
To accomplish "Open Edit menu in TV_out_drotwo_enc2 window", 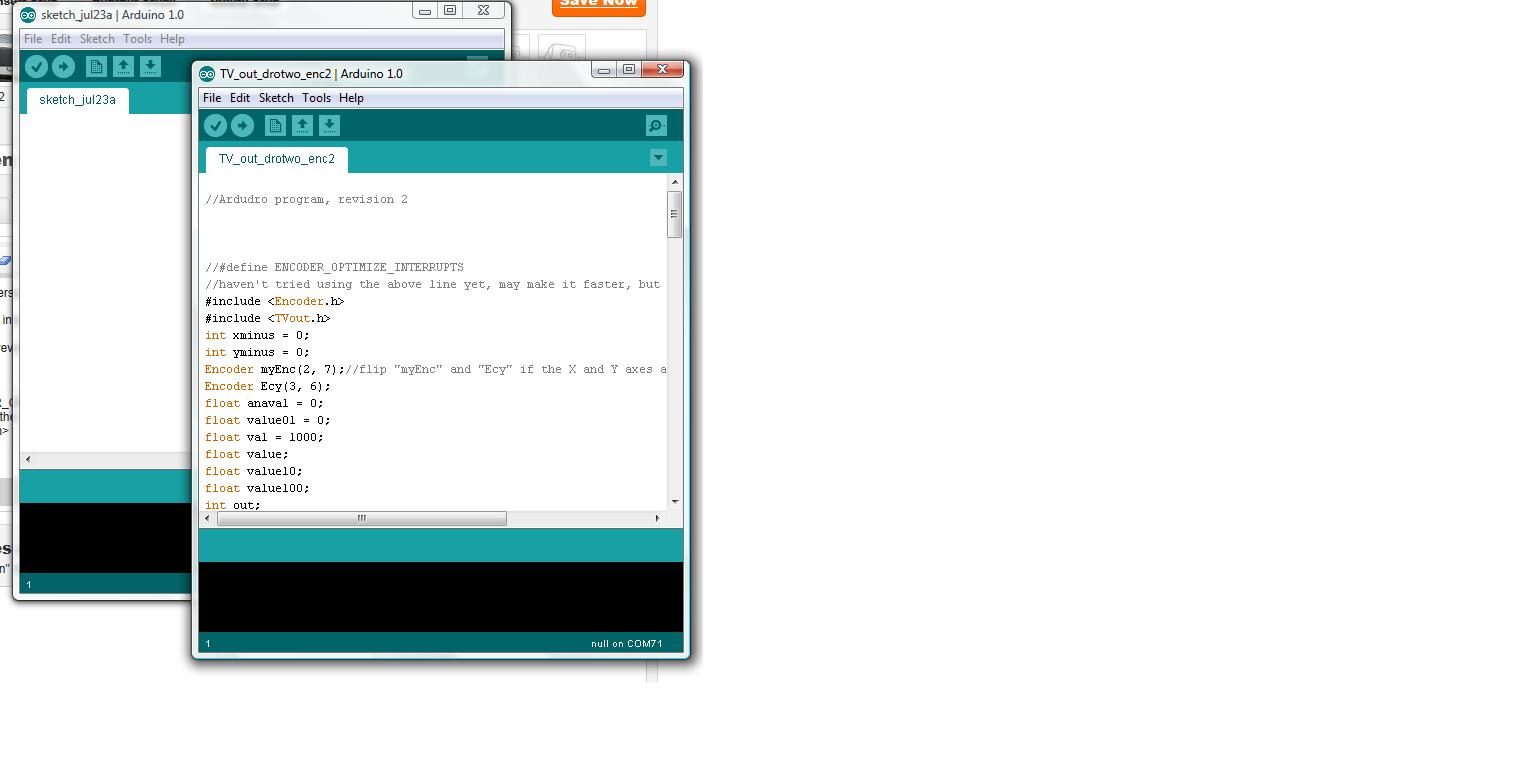I will tap(240, 98).
